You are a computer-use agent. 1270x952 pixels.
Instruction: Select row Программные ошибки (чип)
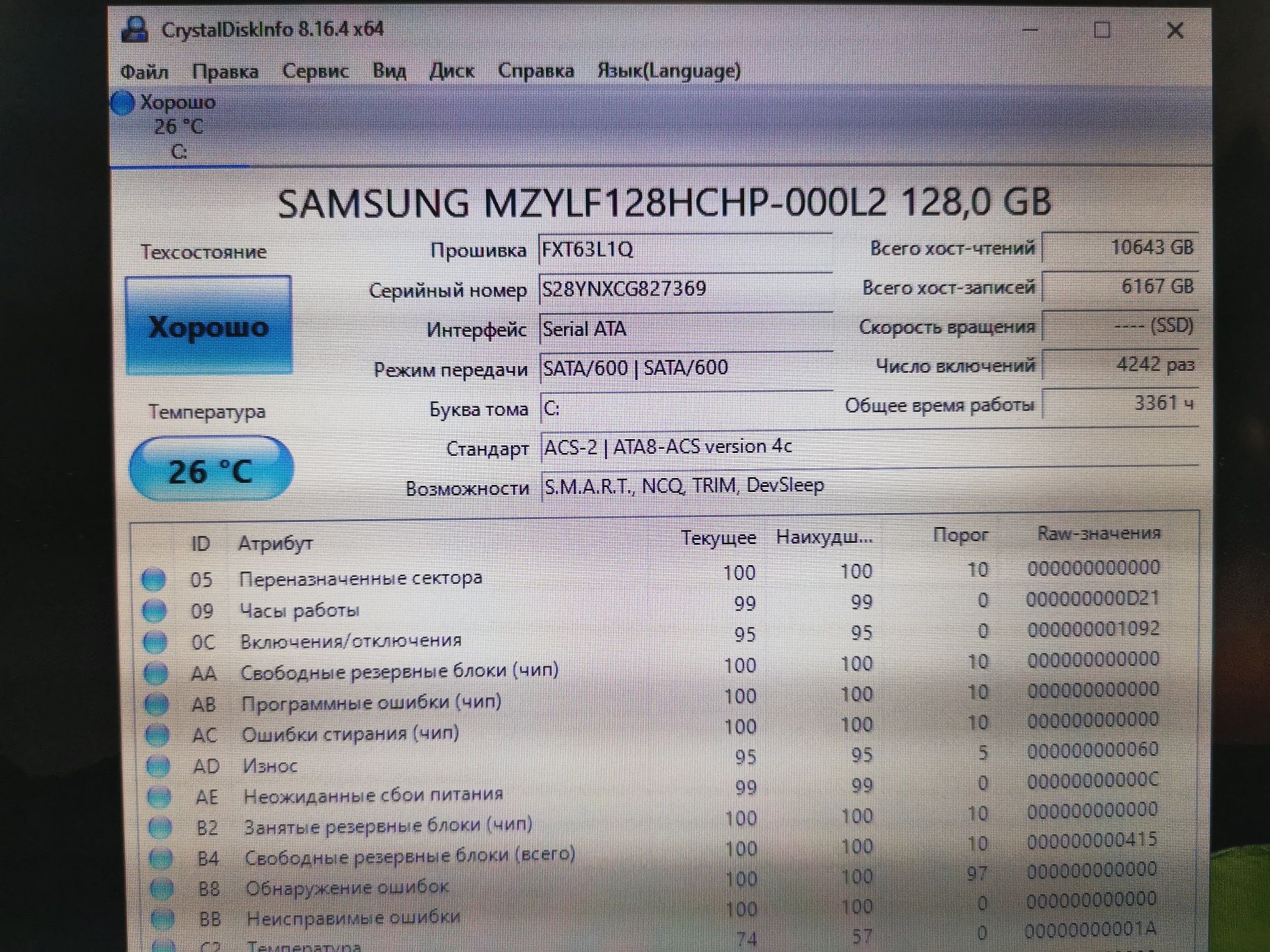tap(651, 697)
